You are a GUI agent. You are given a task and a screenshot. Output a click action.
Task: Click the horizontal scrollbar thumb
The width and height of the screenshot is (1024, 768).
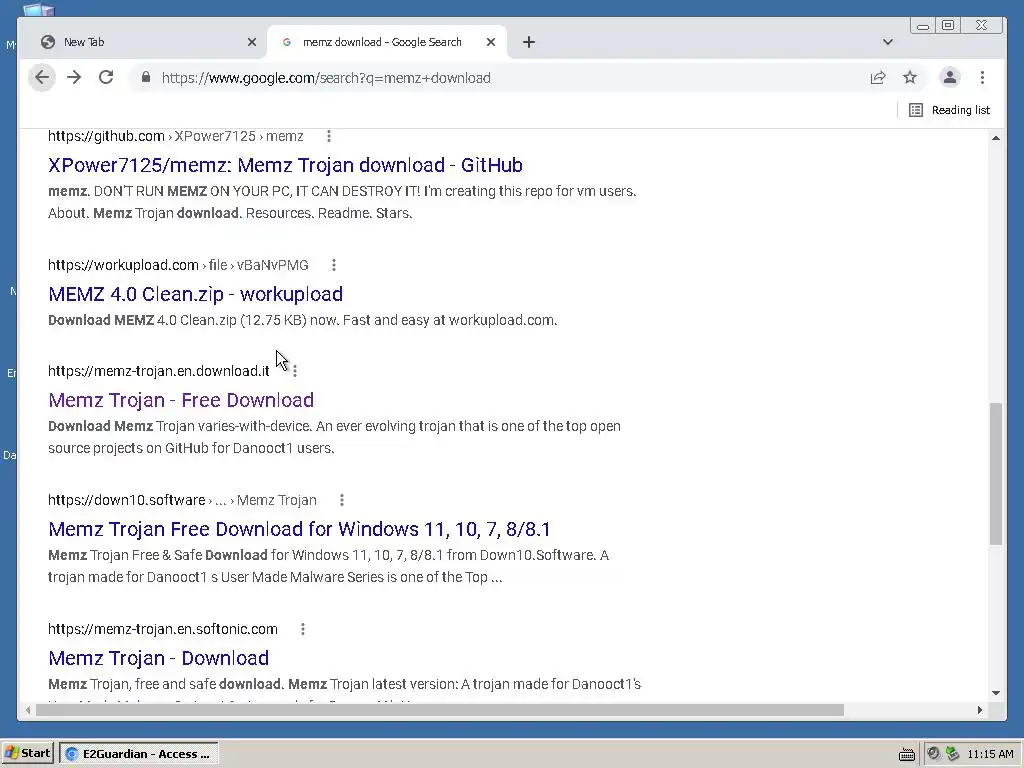[440, 710]
